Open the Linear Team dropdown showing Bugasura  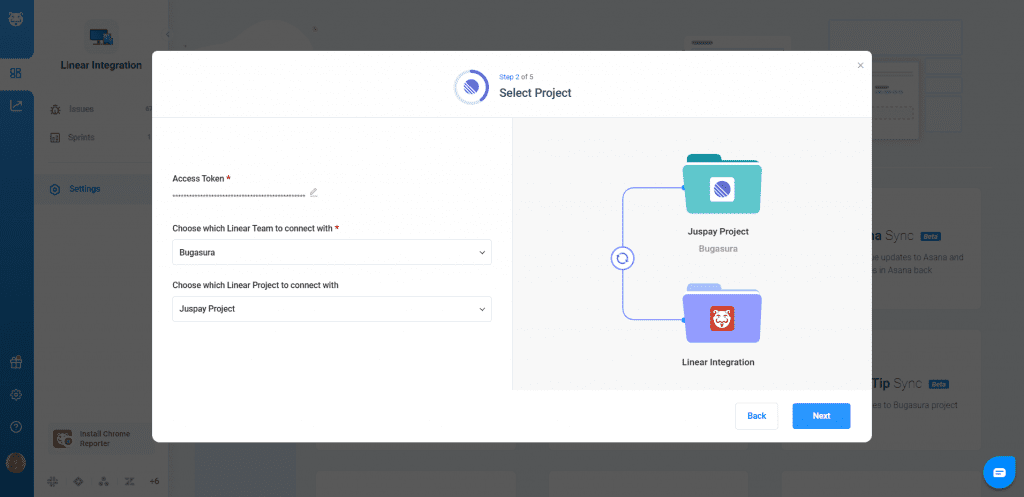click(332, 252)
